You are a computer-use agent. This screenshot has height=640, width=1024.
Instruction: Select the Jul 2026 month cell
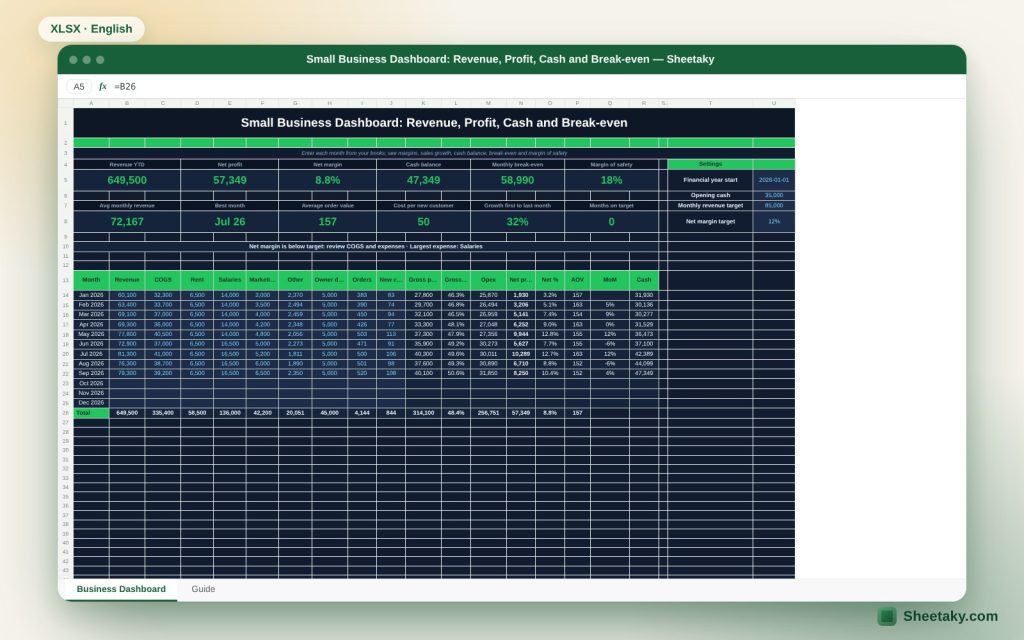pyautogui.click(x=91, y=354)
